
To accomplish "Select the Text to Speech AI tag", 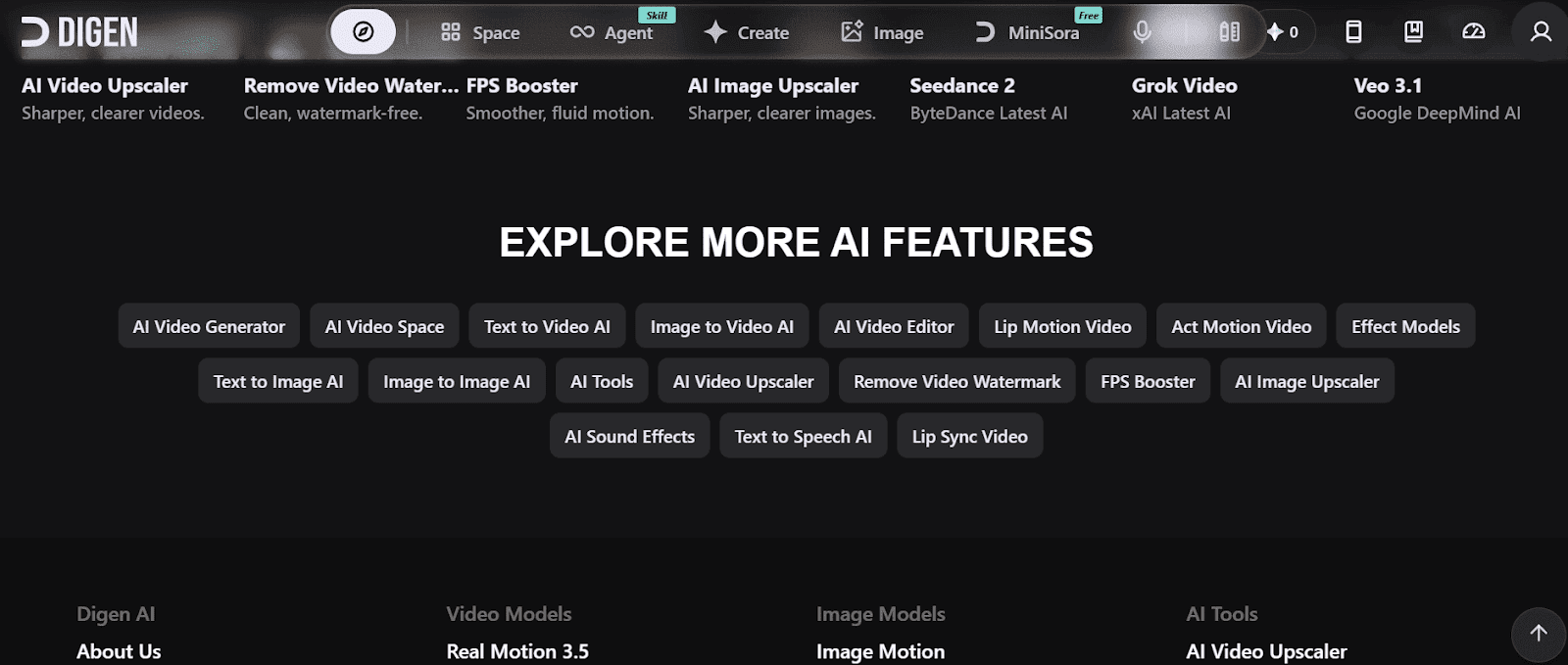I will (804, 436).
